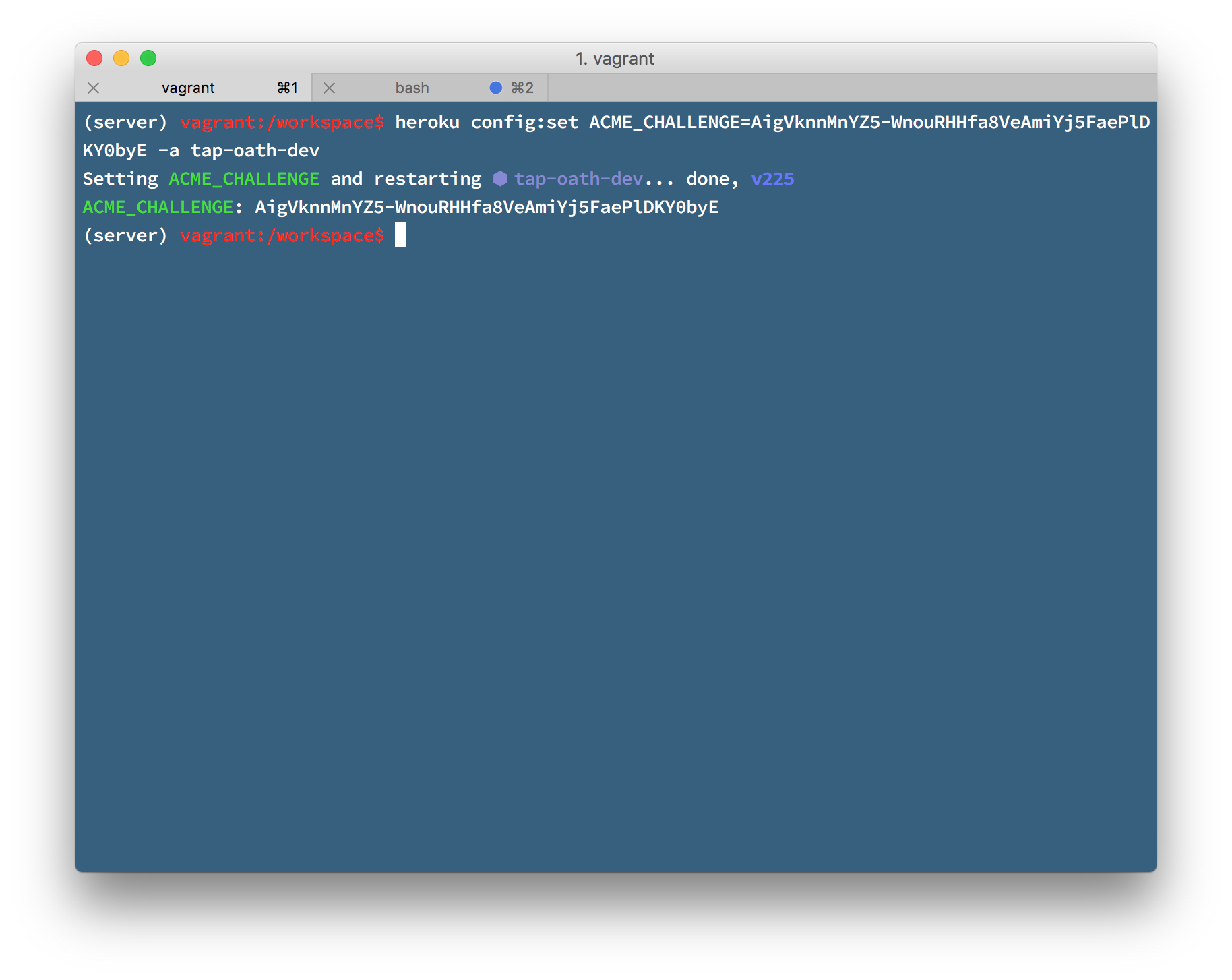Click the purple hexagon icon before tap-oath-dev
The height and width of the screenshot is (980, 1232).
coord(499,179)
